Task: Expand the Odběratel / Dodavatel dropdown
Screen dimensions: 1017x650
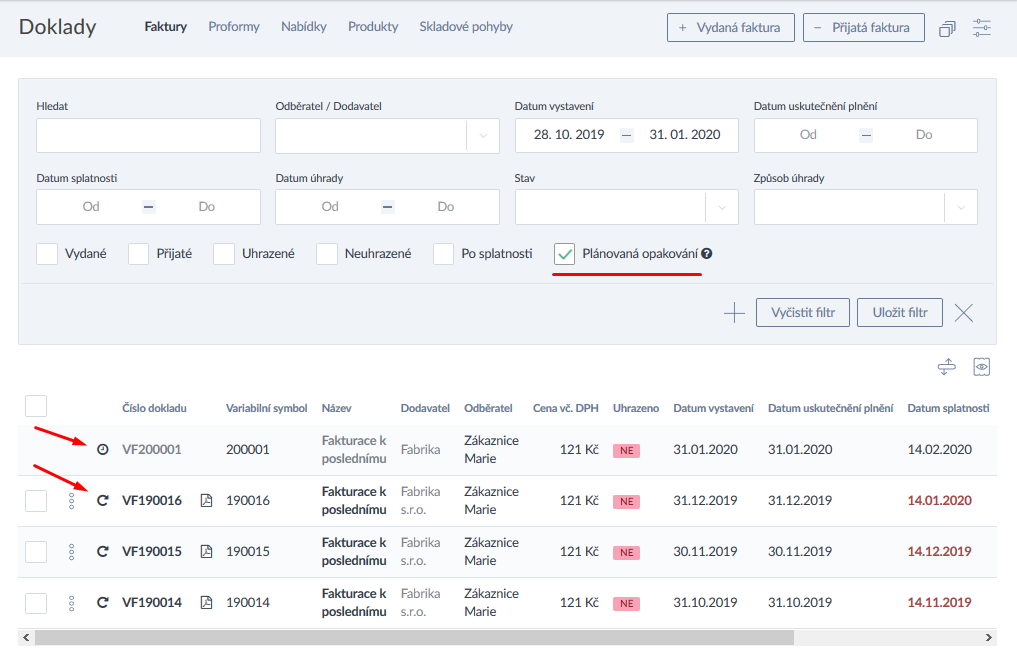Action: [483, 135]
